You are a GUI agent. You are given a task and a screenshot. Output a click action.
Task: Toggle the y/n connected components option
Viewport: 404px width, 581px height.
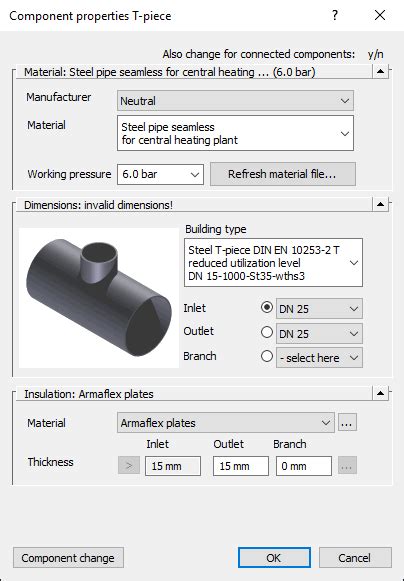[x=375, y=54]
